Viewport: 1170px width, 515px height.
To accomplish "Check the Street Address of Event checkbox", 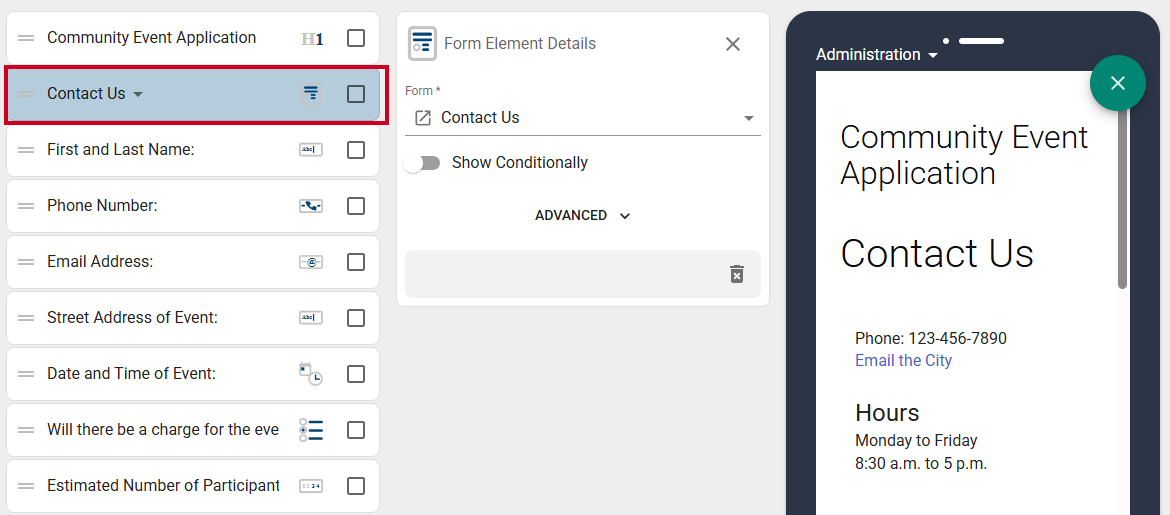I will pos(356,318).
